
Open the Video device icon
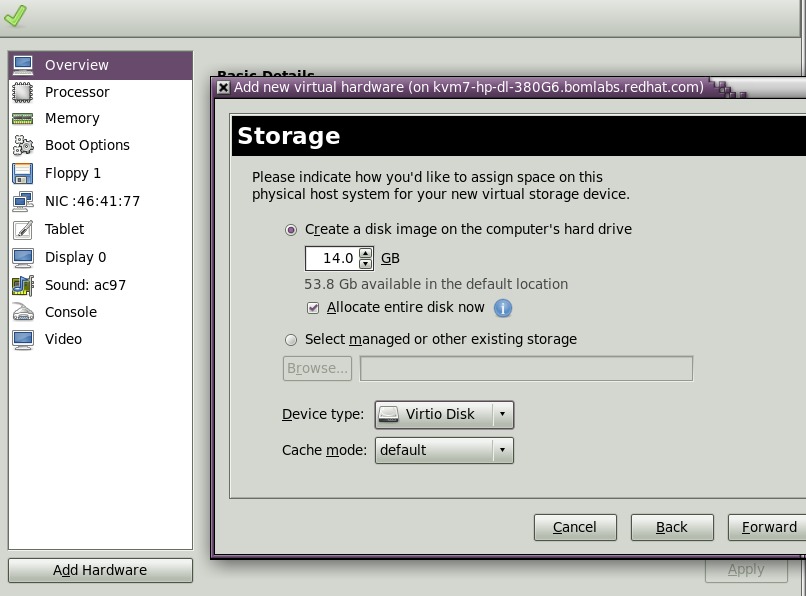22,339
